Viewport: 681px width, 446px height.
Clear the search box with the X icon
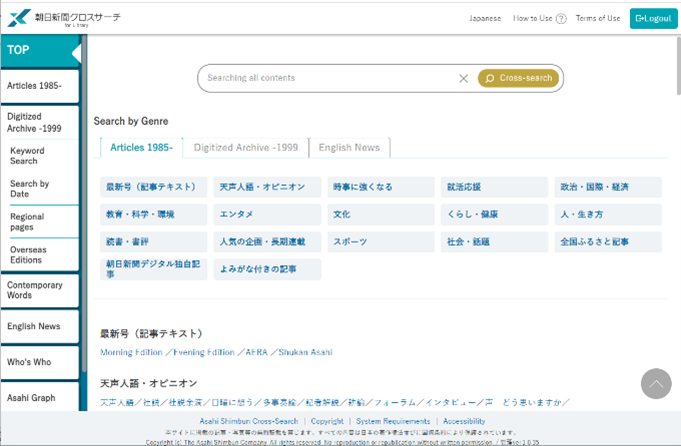pyautogui.click(x=463, y=79)
